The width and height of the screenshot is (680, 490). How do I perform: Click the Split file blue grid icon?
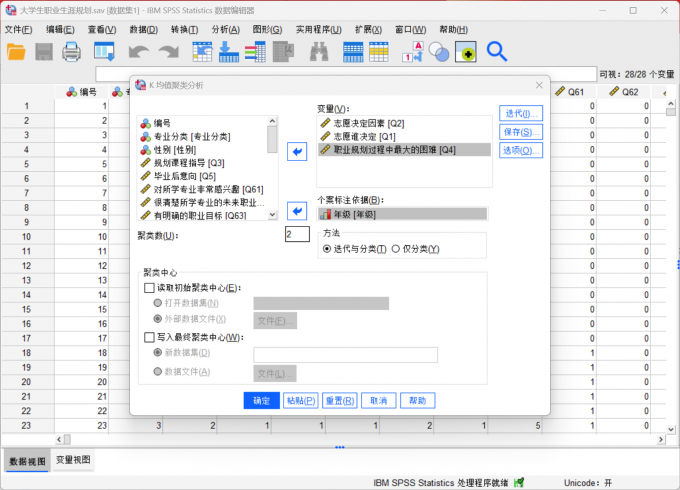click(353, 52)
